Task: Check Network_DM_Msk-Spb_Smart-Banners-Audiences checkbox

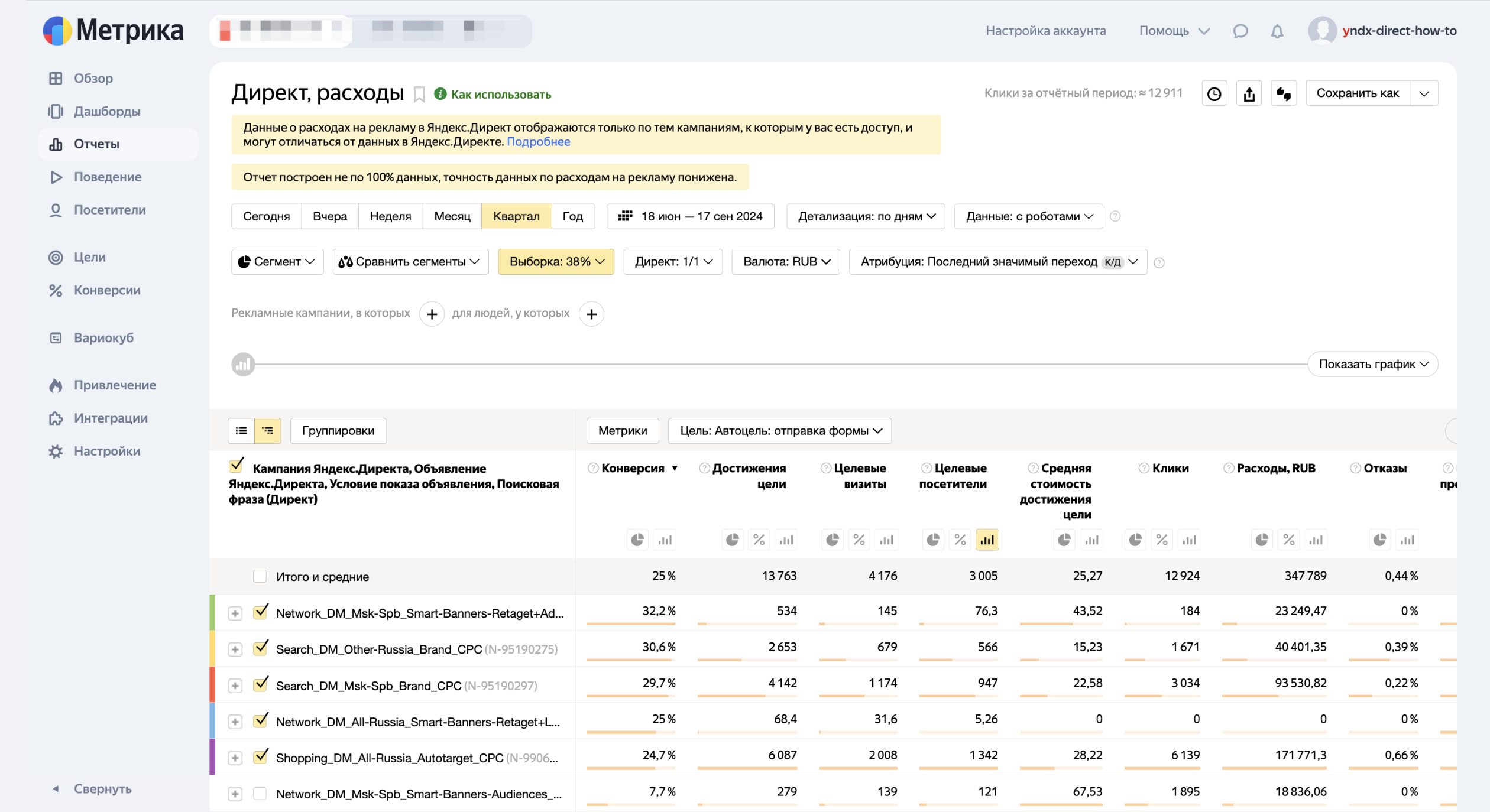Action: coord(260,794)
